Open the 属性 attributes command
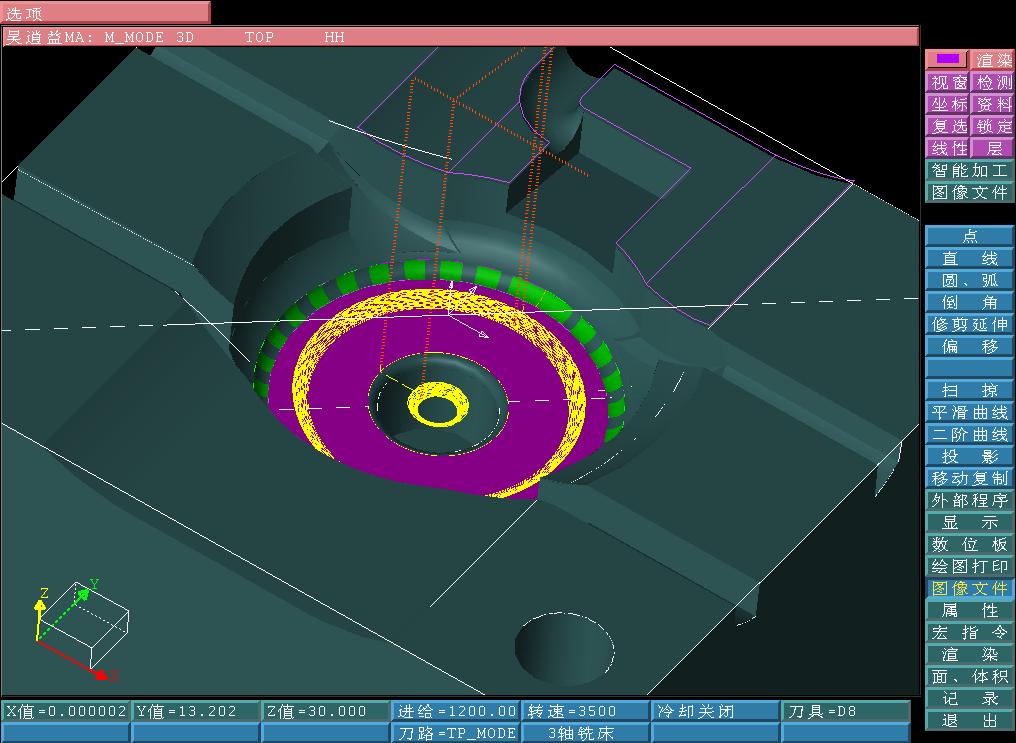1016x743 pixels. click(x=970, y=610)
